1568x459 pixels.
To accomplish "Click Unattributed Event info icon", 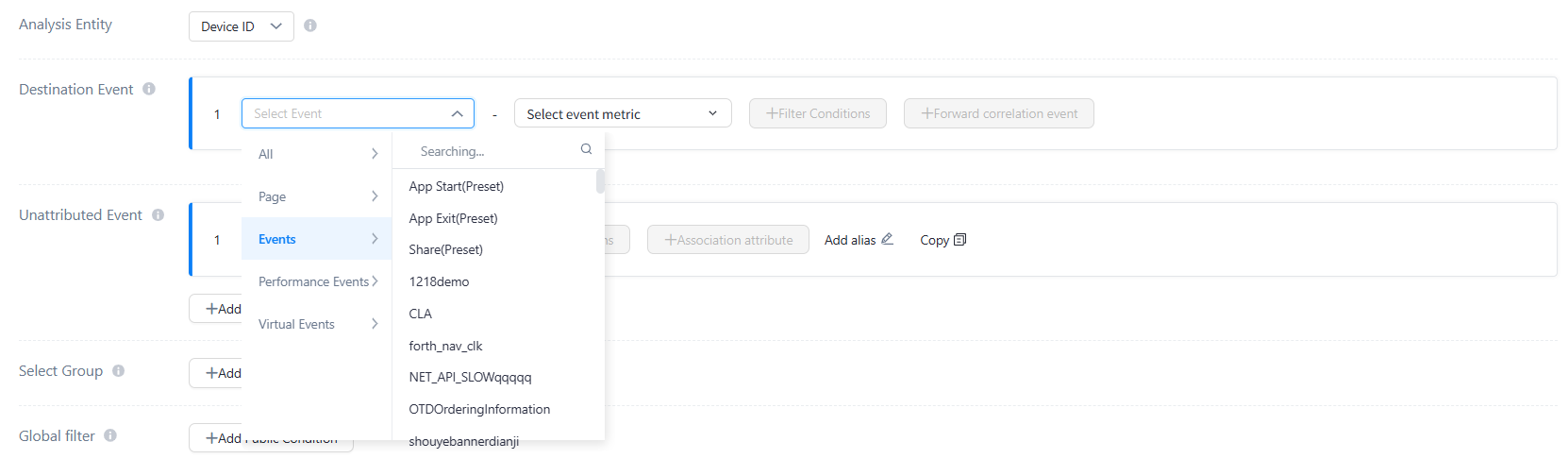I will (158, 215).
